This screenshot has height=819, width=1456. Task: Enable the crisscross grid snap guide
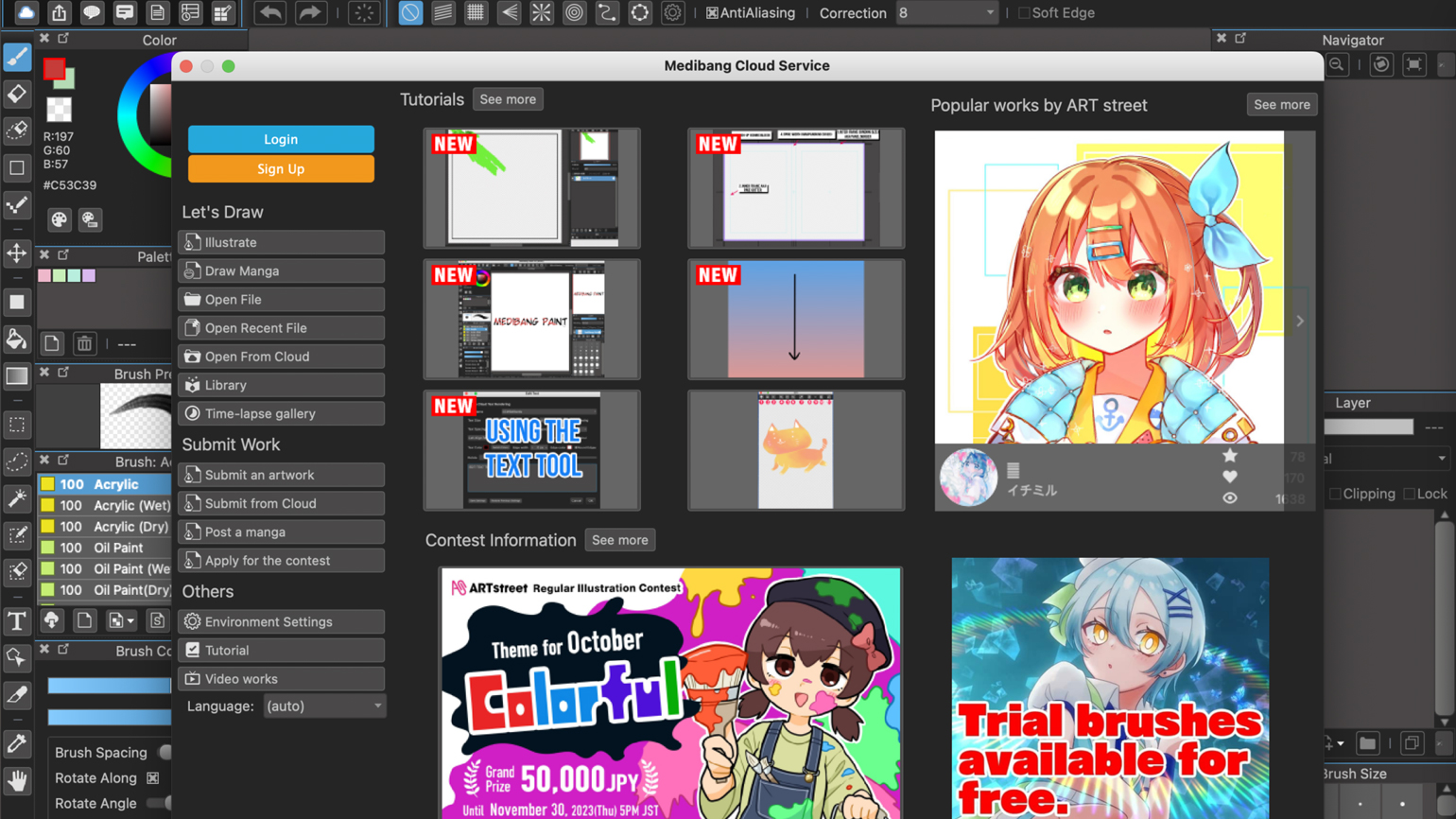point(476,13)
